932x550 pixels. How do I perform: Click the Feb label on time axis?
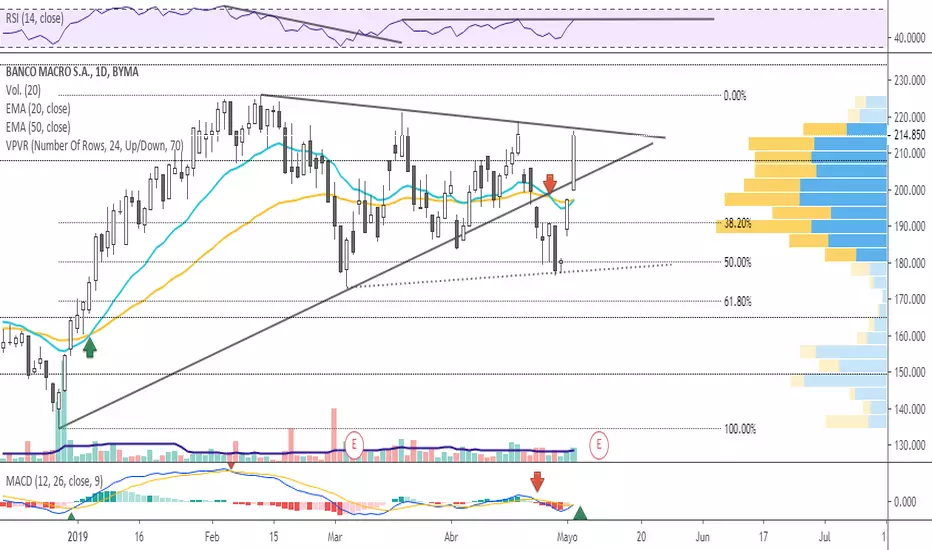212,537
